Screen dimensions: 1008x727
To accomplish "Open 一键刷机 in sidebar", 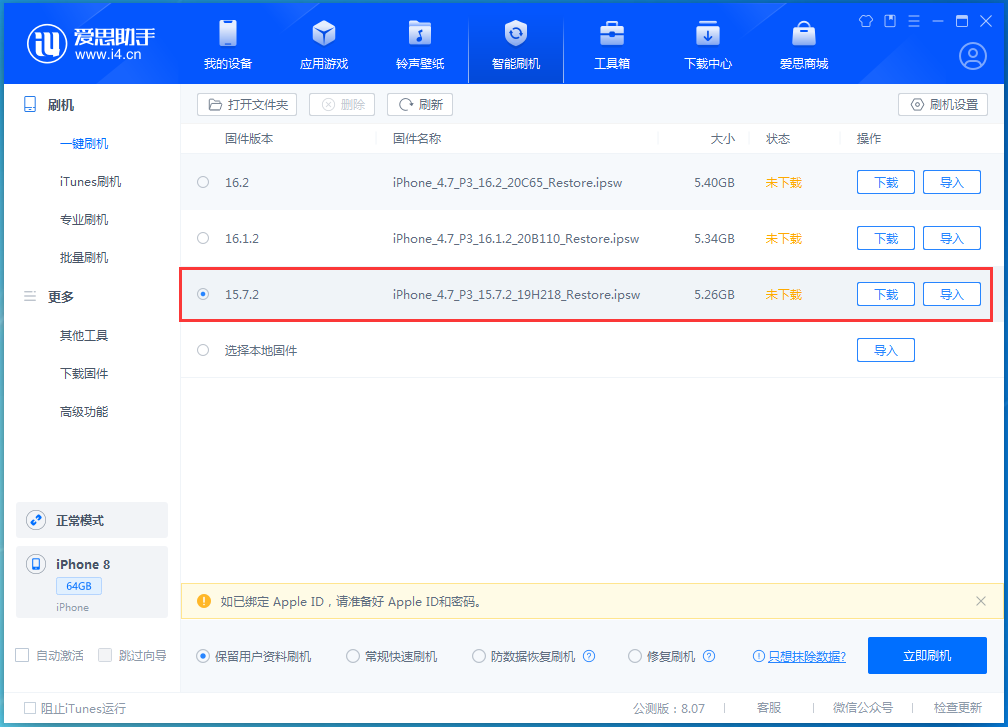I will [84, 143].
